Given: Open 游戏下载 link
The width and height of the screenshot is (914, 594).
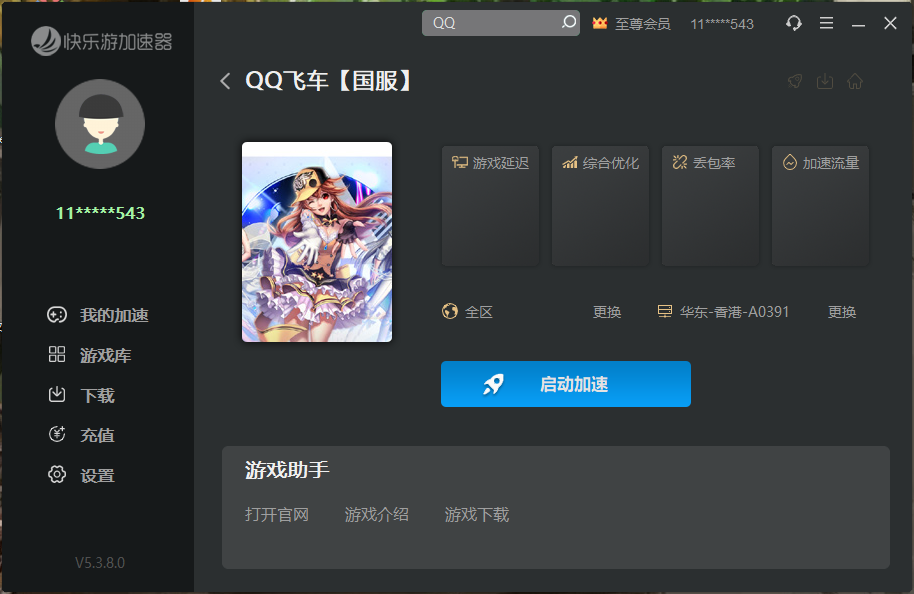Looking at the screenshot, I should coord(477,515).
